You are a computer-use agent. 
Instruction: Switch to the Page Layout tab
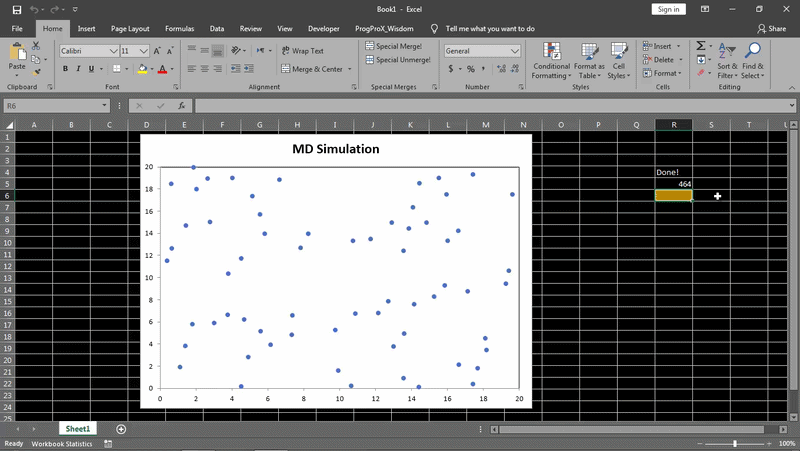tap(130, 29)
